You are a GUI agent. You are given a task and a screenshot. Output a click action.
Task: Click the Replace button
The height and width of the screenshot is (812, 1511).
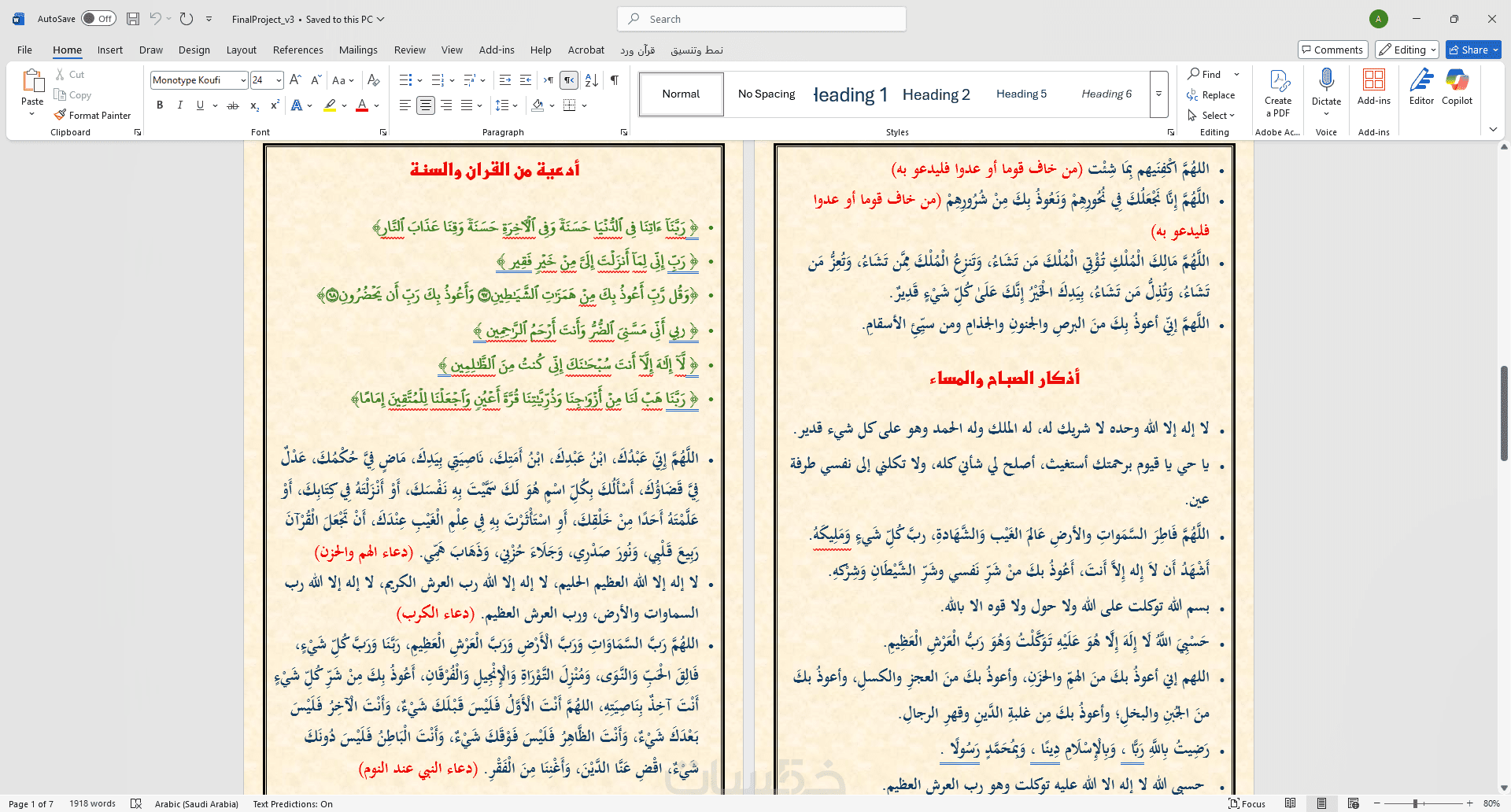pos(1211,94)
